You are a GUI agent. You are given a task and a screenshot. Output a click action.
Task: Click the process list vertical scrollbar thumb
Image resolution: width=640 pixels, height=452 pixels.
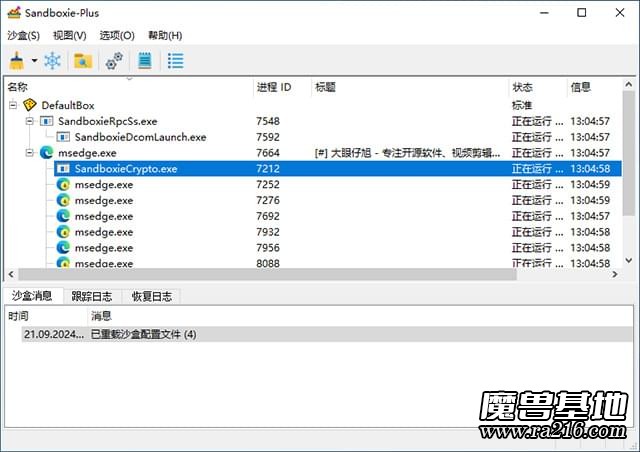pyautogui.click(x=629, y=153)
